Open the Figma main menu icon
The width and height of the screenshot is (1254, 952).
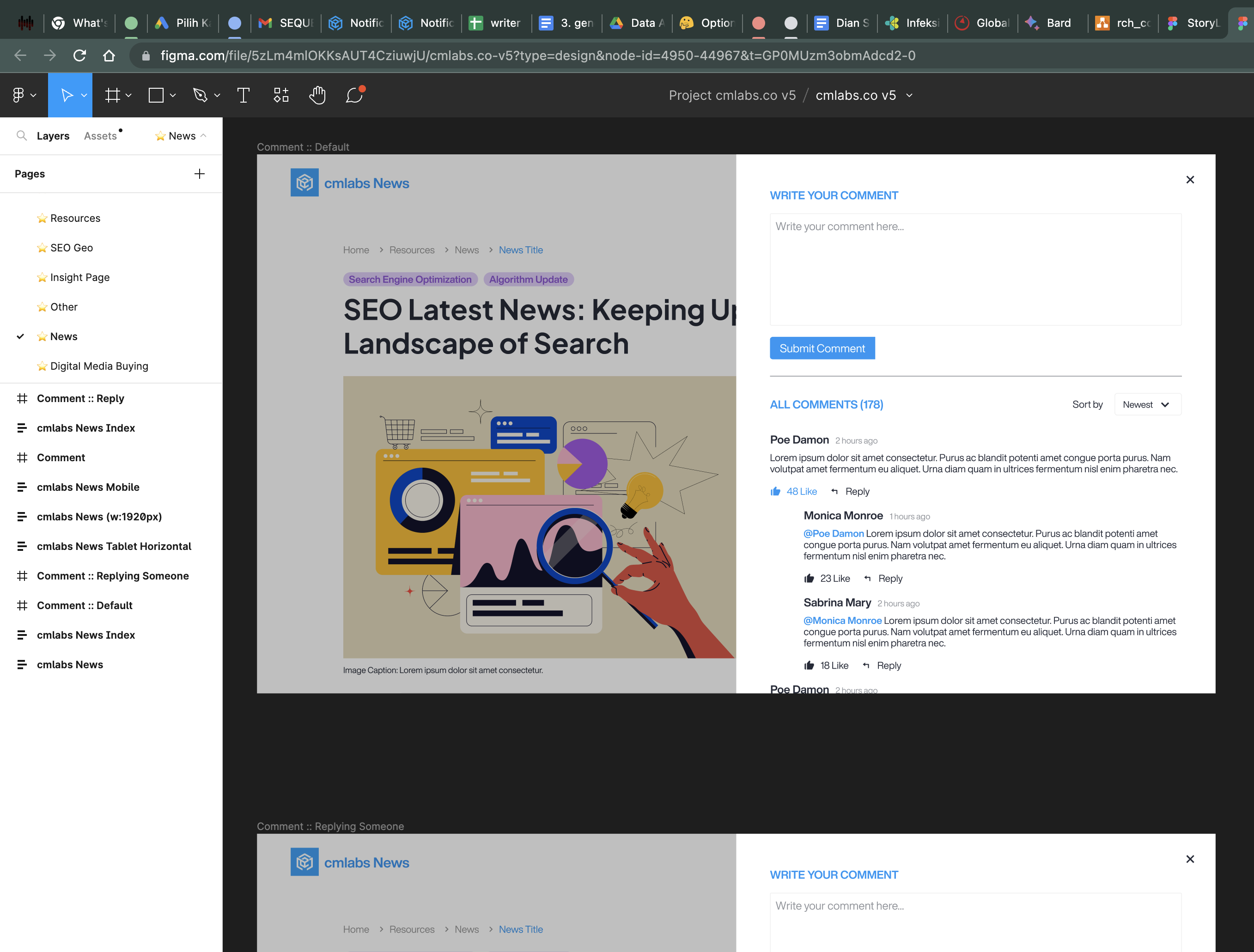(18, 95)
